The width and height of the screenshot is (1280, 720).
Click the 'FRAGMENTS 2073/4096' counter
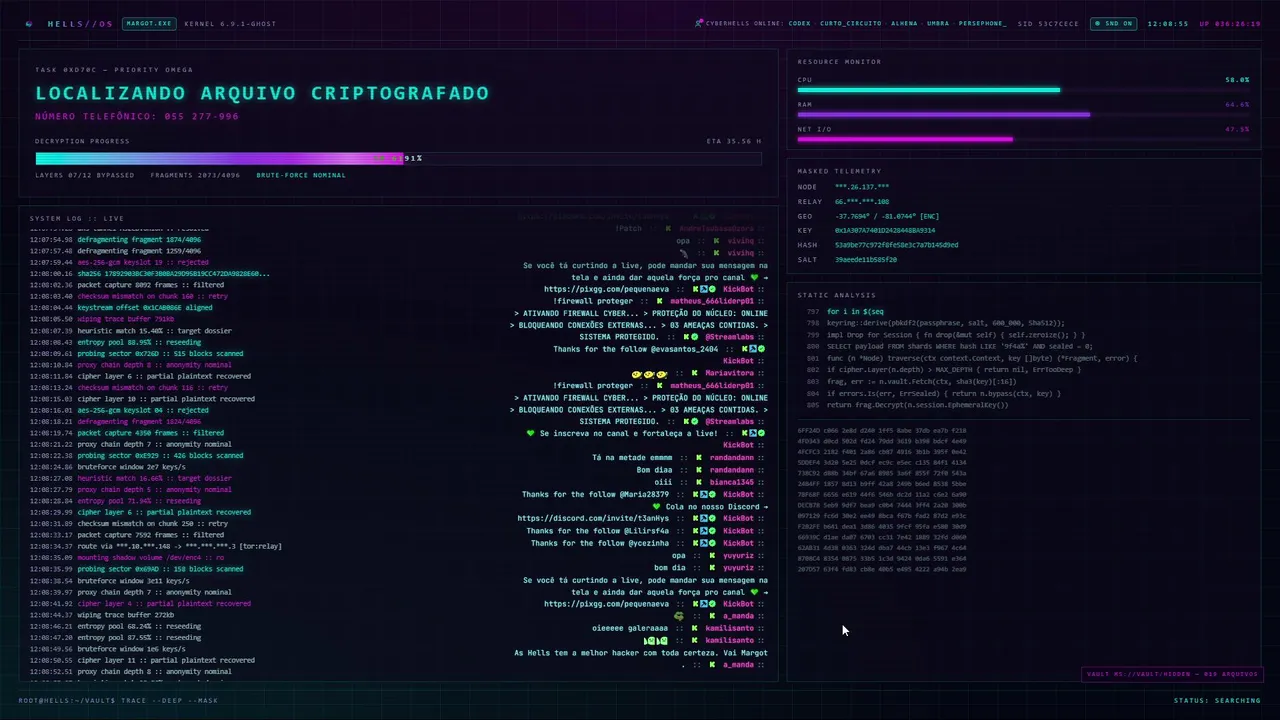click(195, 175)
